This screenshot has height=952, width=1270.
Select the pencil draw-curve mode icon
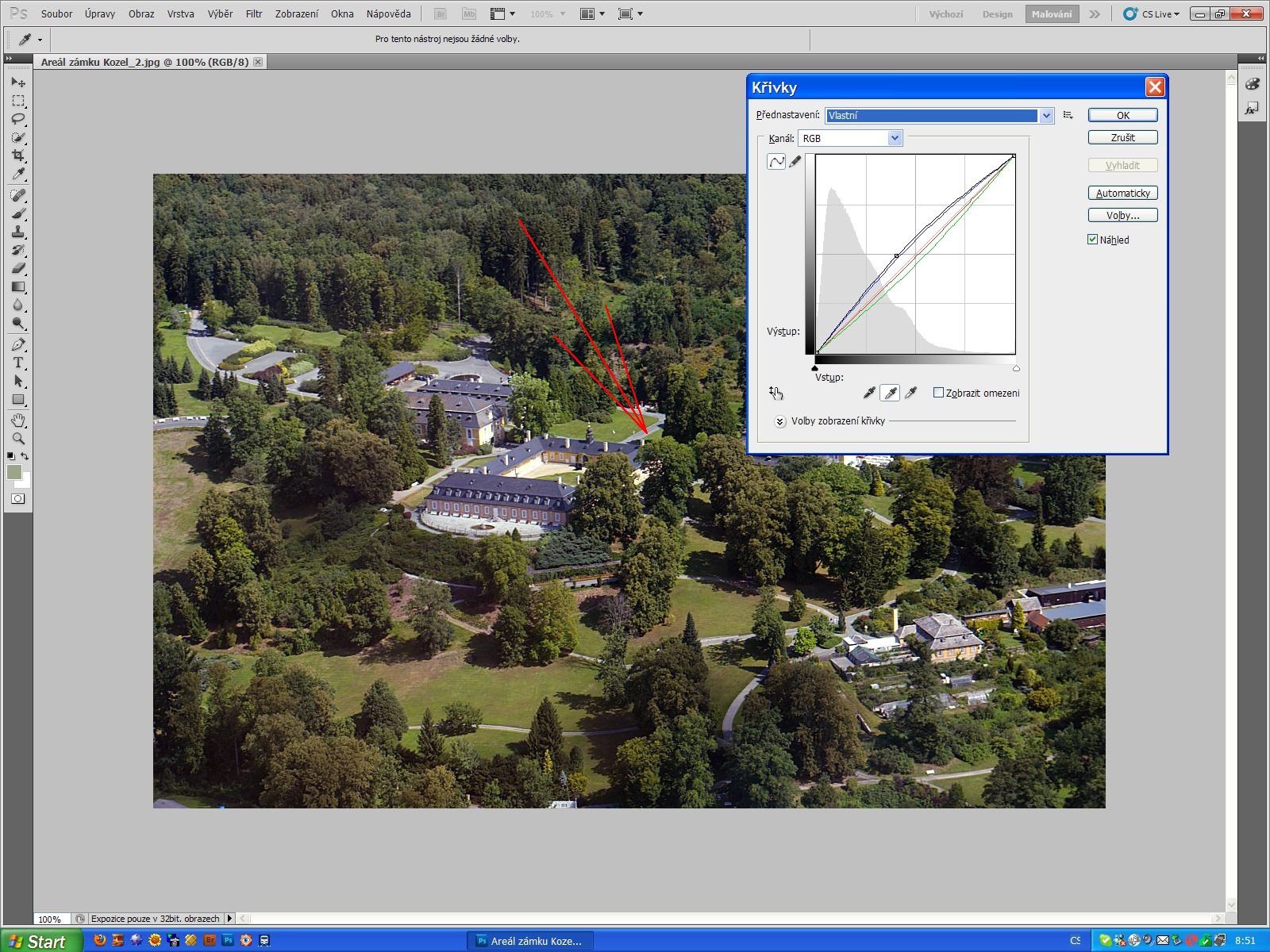[x=795, y=162]
